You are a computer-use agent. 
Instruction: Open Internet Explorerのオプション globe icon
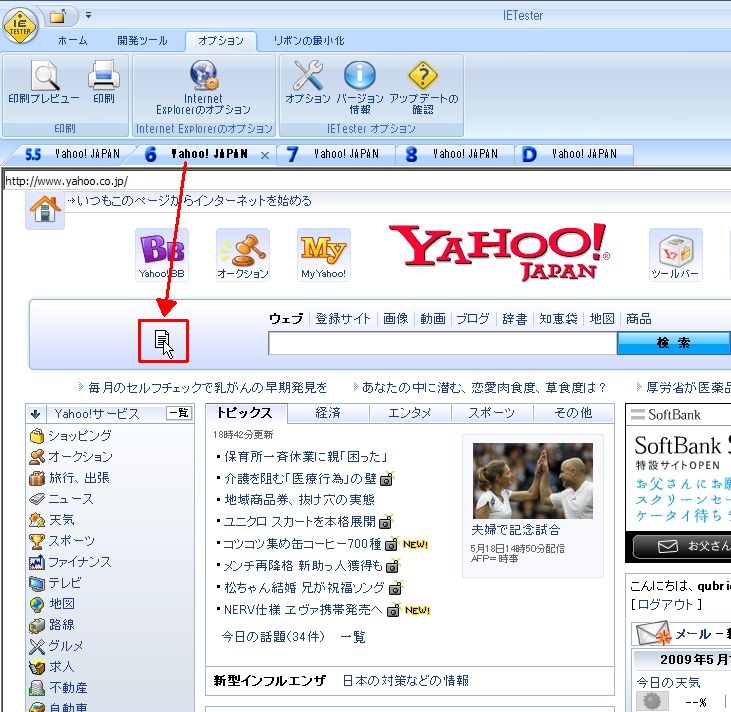pos(203,87)
